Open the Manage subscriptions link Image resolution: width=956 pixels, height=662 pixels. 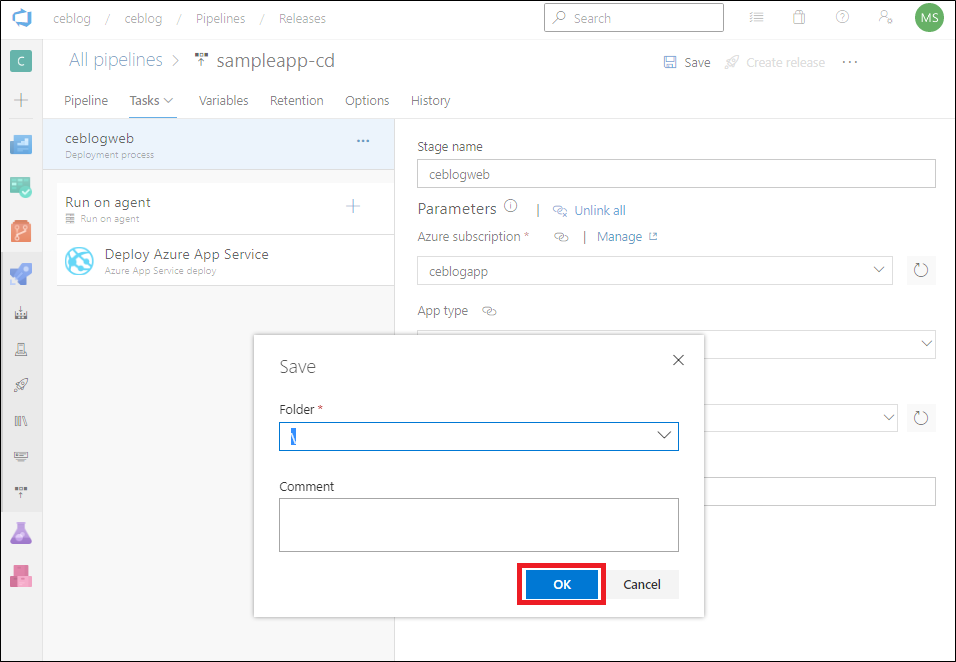627,237
